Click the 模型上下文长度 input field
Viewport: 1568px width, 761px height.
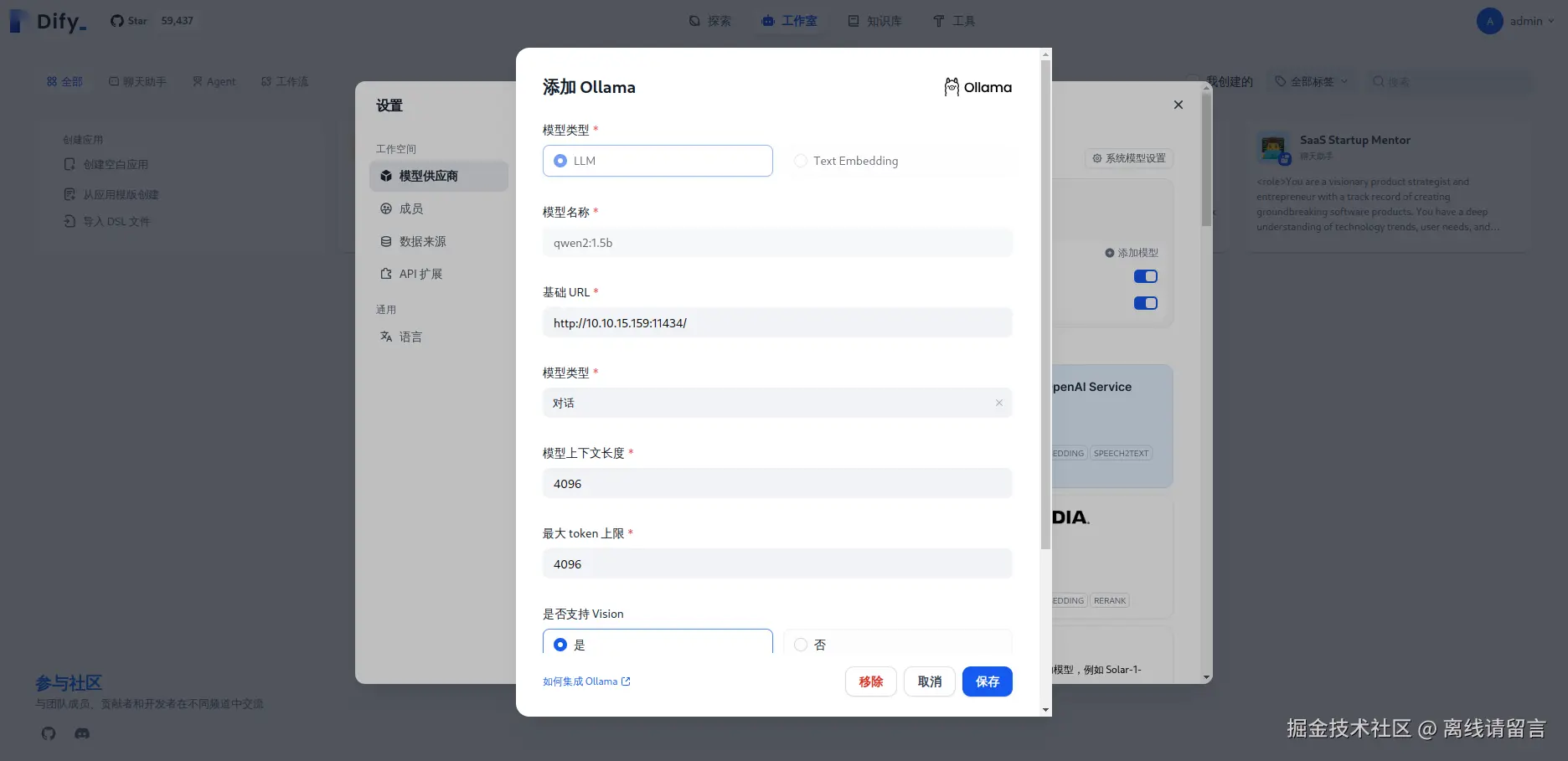(777, 484)
